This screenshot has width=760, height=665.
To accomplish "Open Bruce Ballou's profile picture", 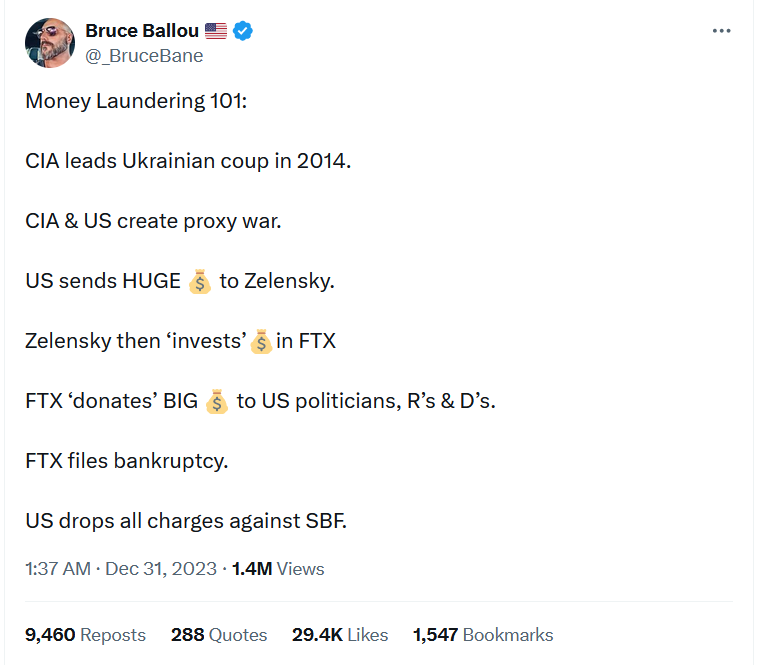I will click(50, 43).
